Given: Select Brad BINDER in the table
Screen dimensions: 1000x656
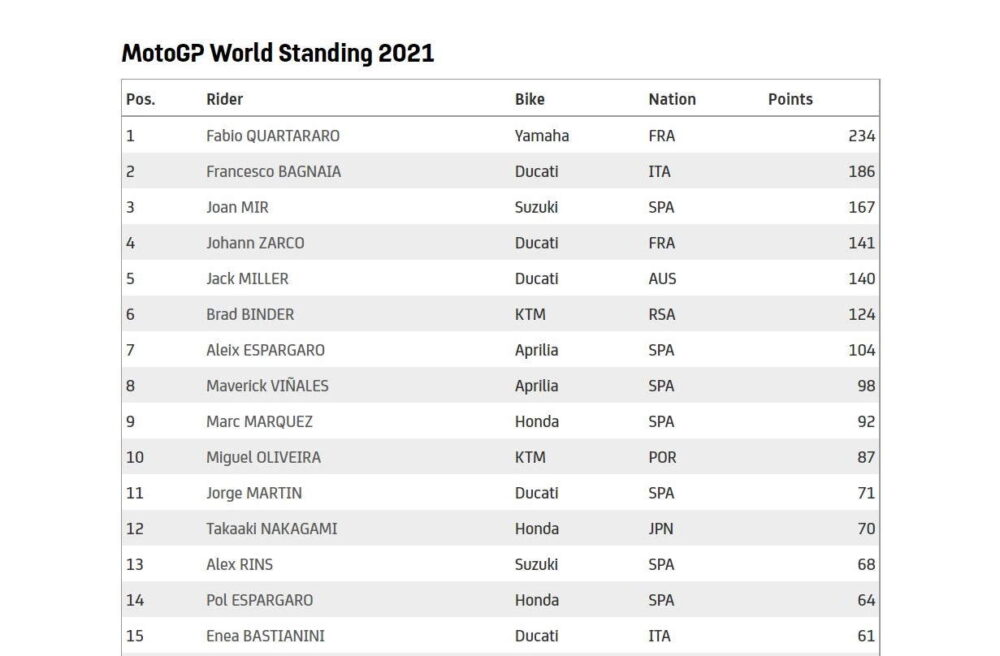Looking at the screenshot, I should coord(250,314).
